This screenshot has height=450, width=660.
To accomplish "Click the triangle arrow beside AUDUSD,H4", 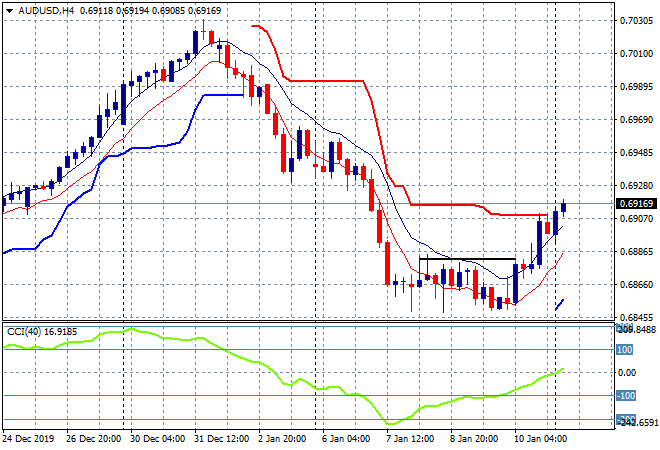I will tap(9, 11).
